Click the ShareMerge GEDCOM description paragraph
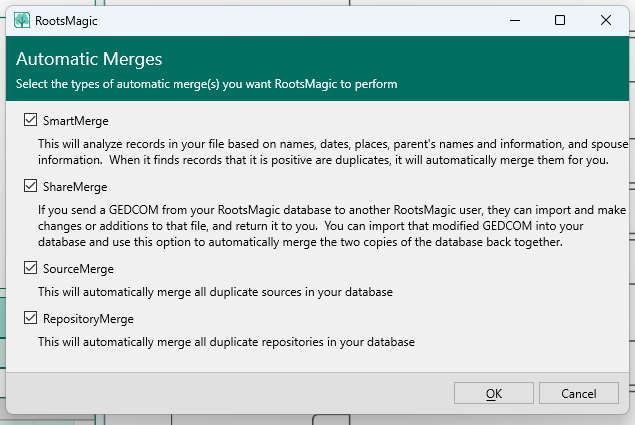The height and width of the screenshot is (425, 635). click(330, 227)
